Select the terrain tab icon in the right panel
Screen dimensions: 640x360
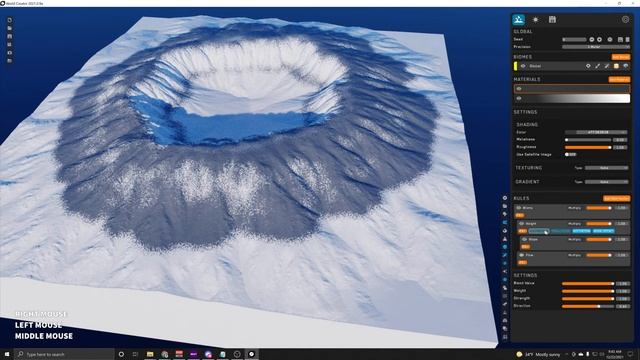pos(518,19)
